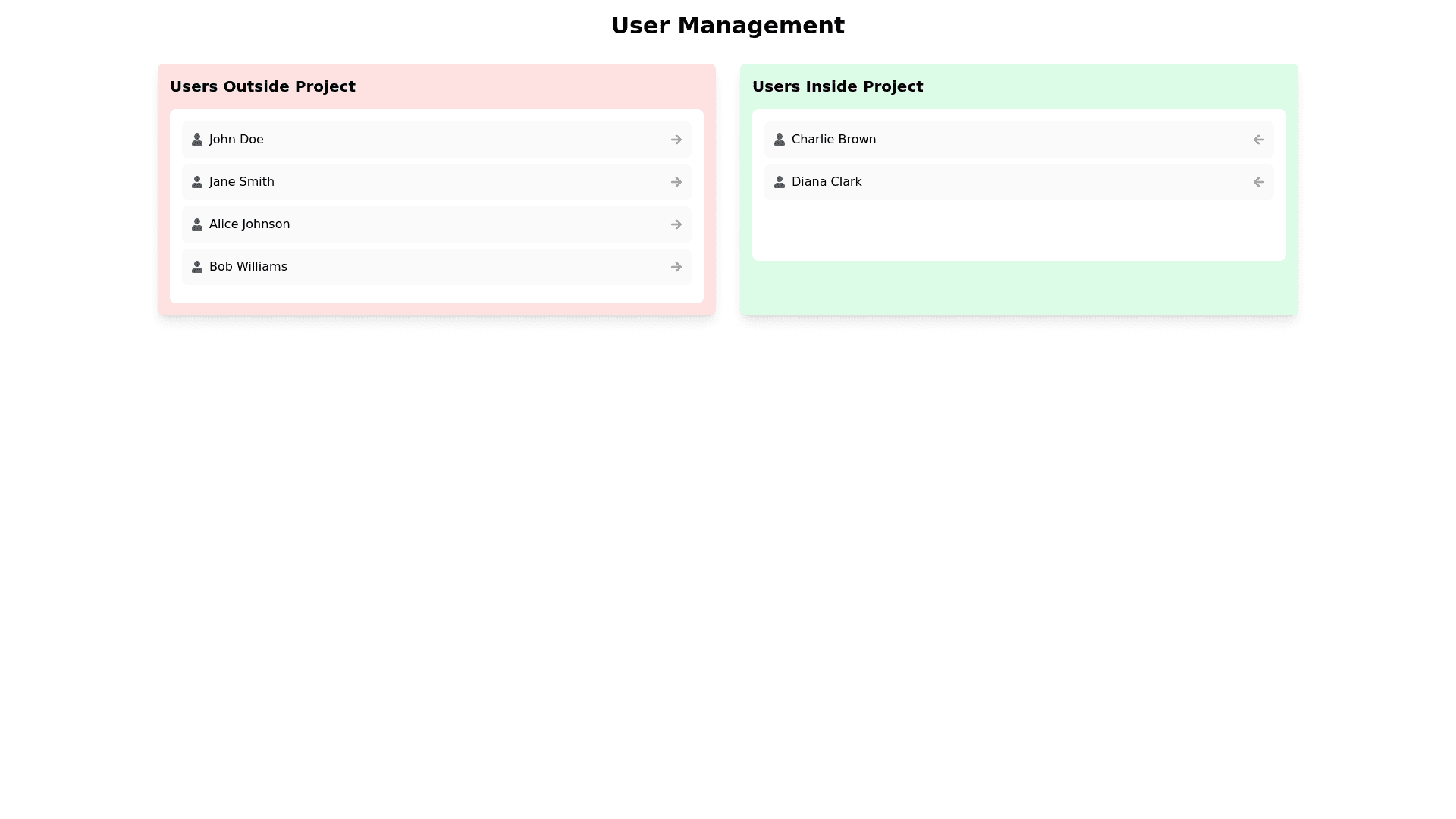
Task: Click right arrow next to John Doe
Action: tap(676, 140)
